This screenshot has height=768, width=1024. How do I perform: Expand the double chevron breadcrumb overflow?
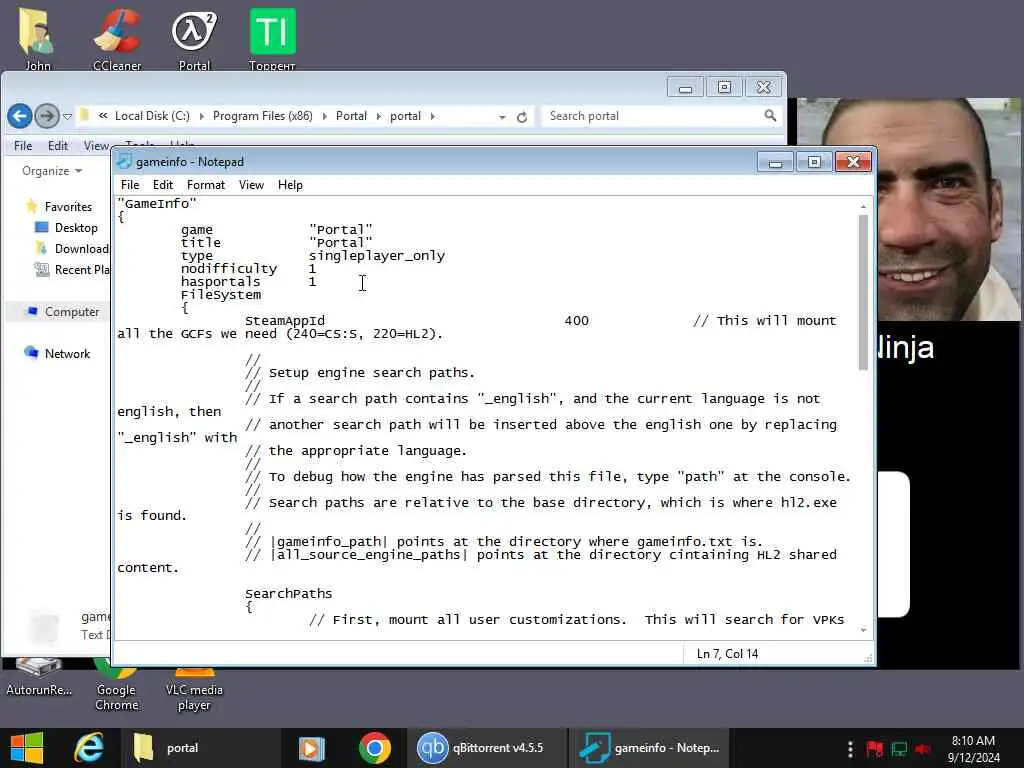point(103,116)
